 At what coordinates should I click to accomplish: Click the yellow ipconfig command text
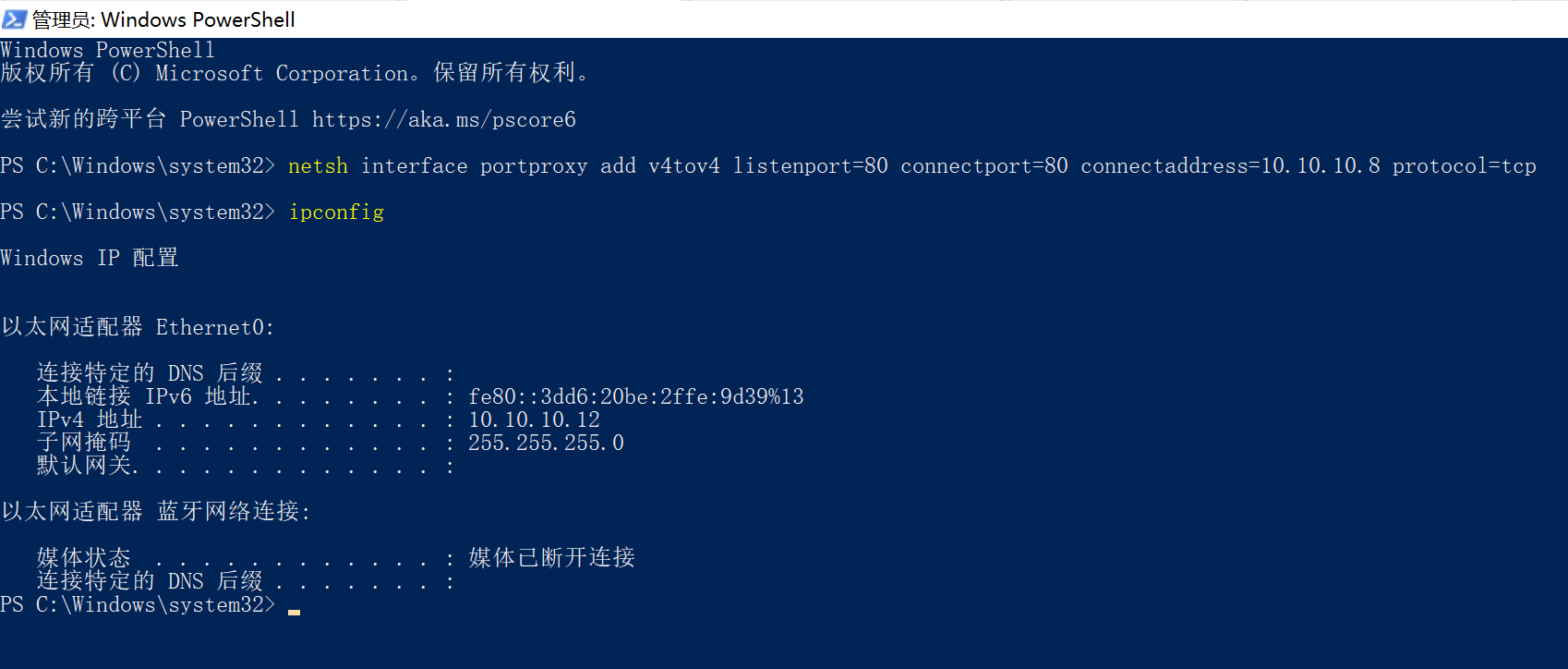pos(336,213)
